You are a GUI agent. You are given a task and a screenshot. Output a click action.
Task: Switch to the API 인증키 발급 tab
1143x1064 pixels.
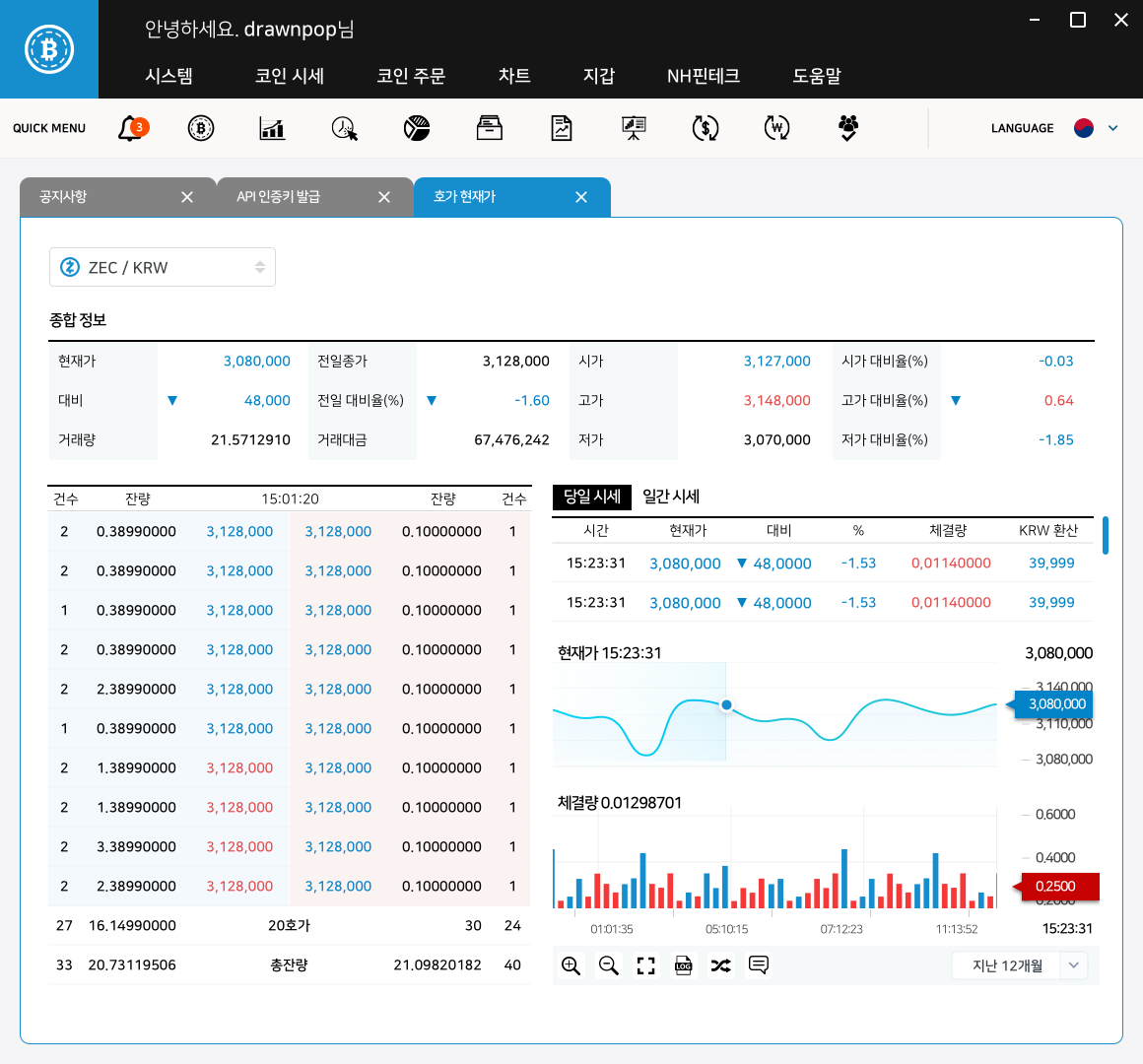pyautogui.click(x=279, y=197)
